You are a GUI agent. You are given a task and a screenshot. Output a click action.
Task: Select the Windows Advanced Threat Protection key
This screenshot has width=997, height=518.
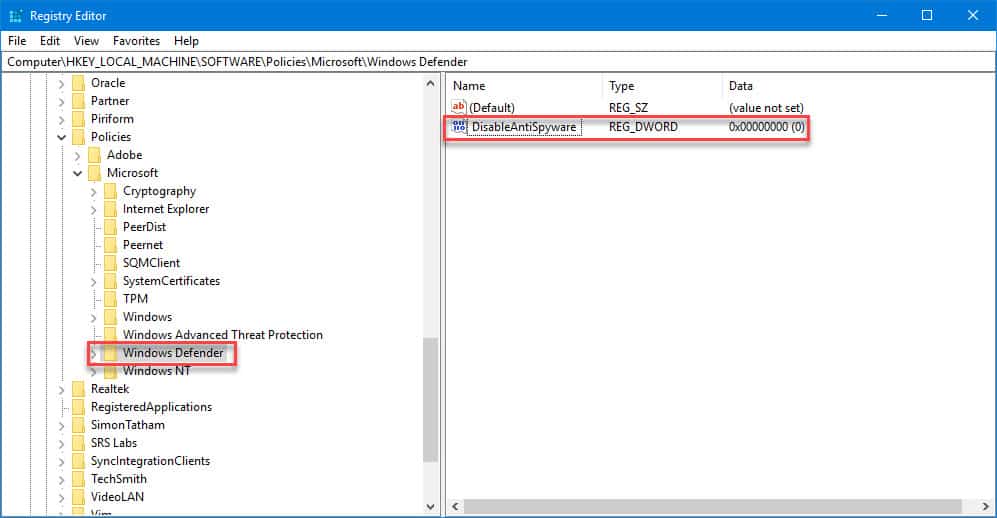tap(223, 335)
